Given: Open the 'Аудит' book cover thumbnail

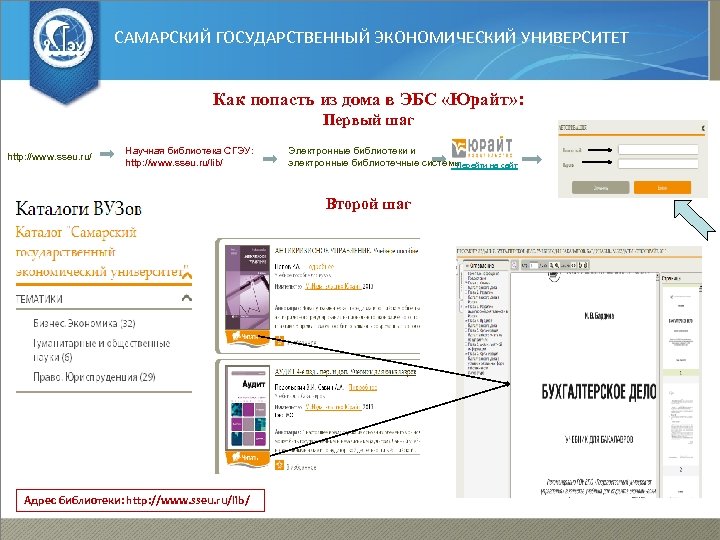Looking at the screenshot, I should [x=248, y=408].
